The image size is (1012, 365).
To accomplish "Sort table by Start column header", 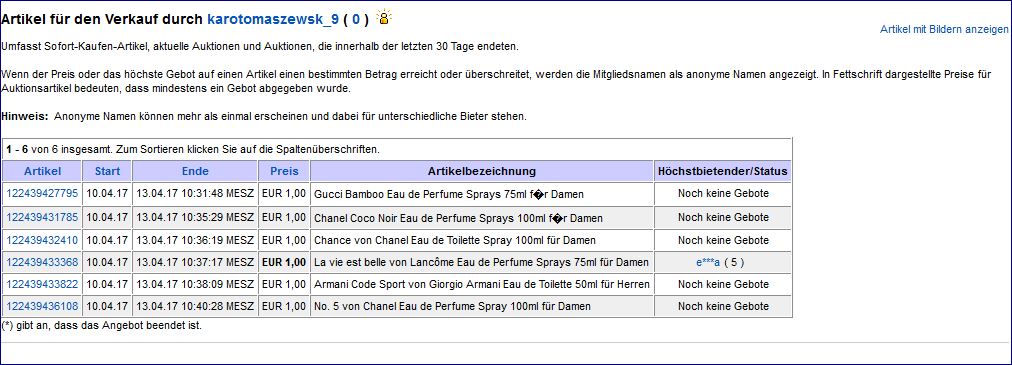I will tap(107, 171).
